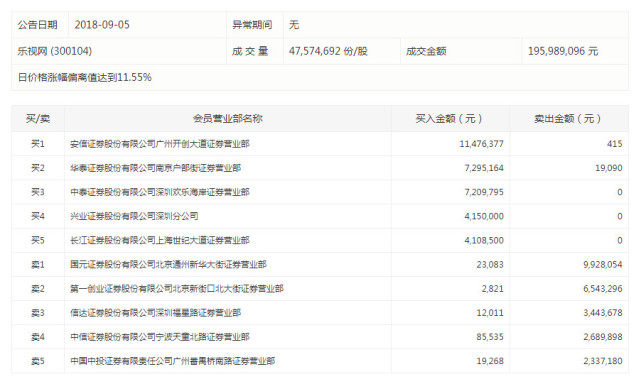
Task: Click 中国中投证券有限责任公司广州番禺桥南路证券营业部
Action: pos(173,361)
